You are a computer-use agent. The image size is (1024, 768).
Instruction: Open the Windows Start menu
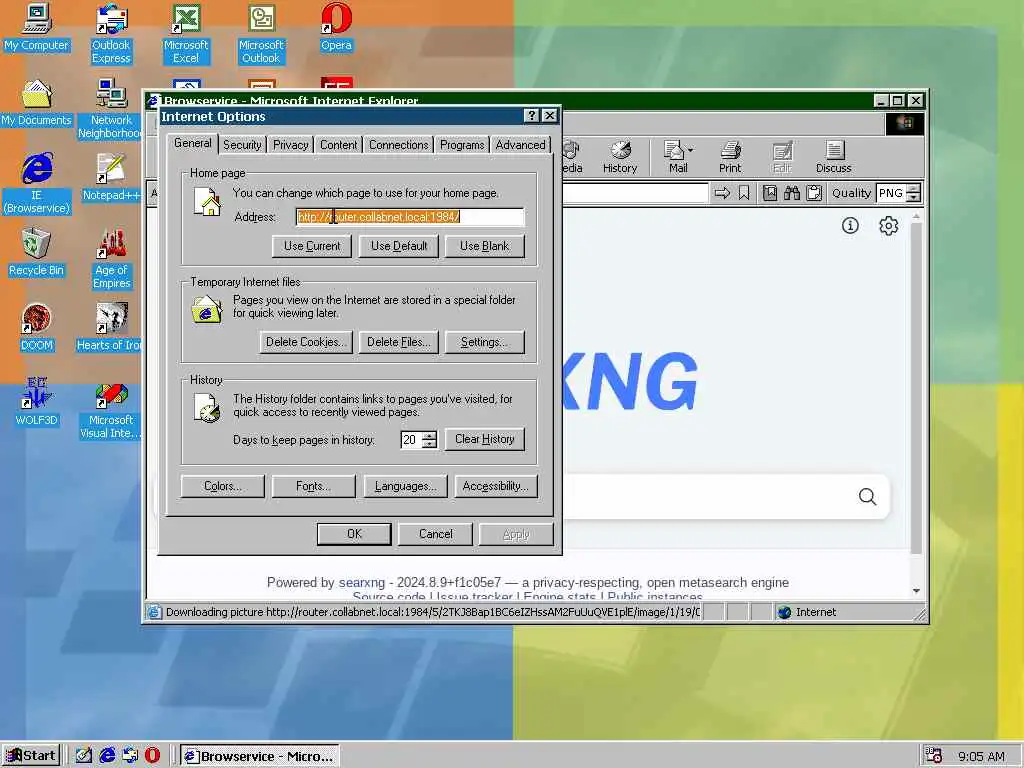pyautogui.click(x=31, y=756)
